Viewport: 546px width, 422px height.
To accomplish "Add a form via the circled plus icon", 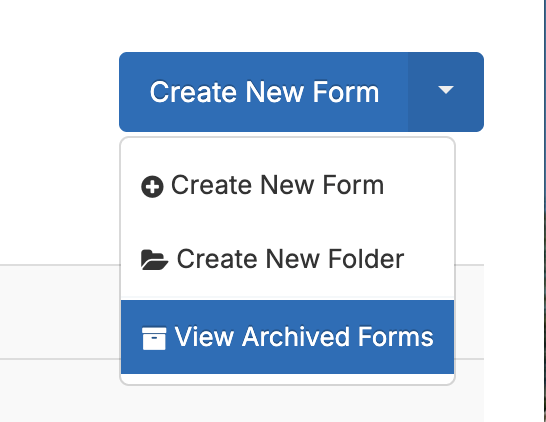I will coord(152,187).
